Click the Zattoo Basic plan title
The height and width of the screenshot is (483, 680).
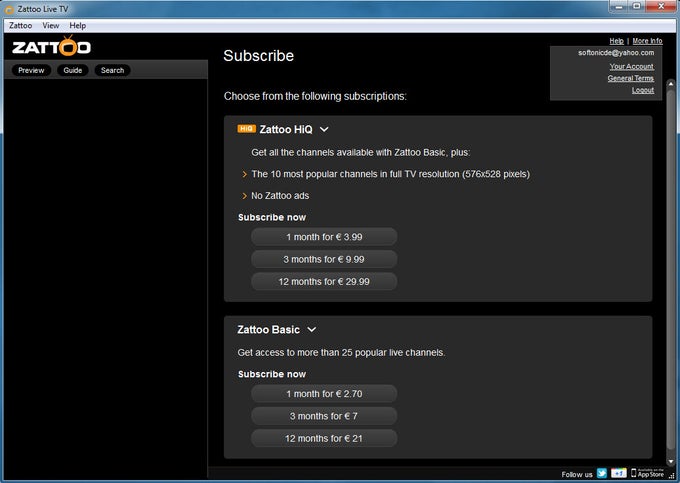click(x=268, y=330)
